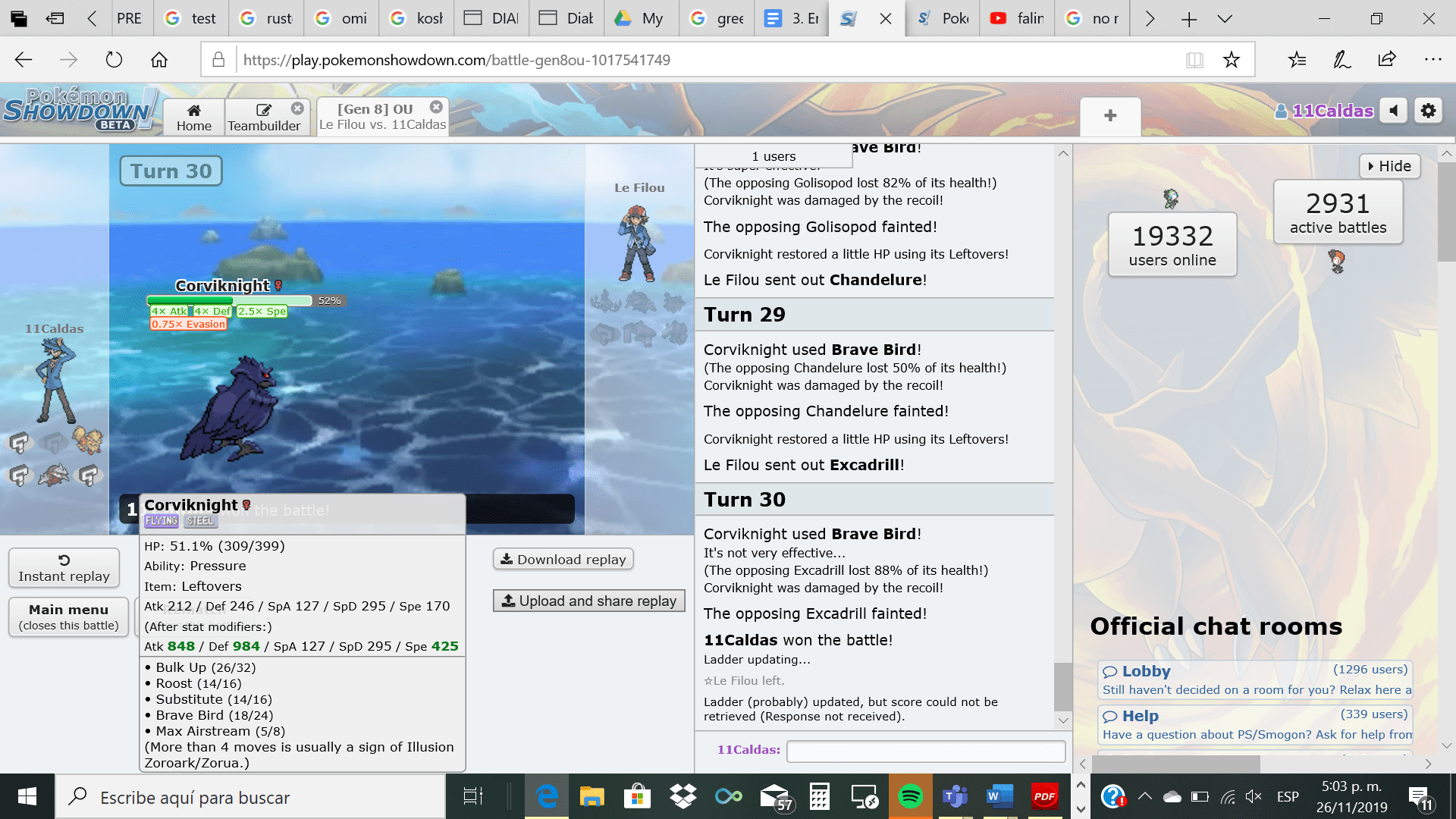The width and height of the screenshot is (1456, 819).
Task: Click Le Filou trainer sprite
Action: coord(637,243)
